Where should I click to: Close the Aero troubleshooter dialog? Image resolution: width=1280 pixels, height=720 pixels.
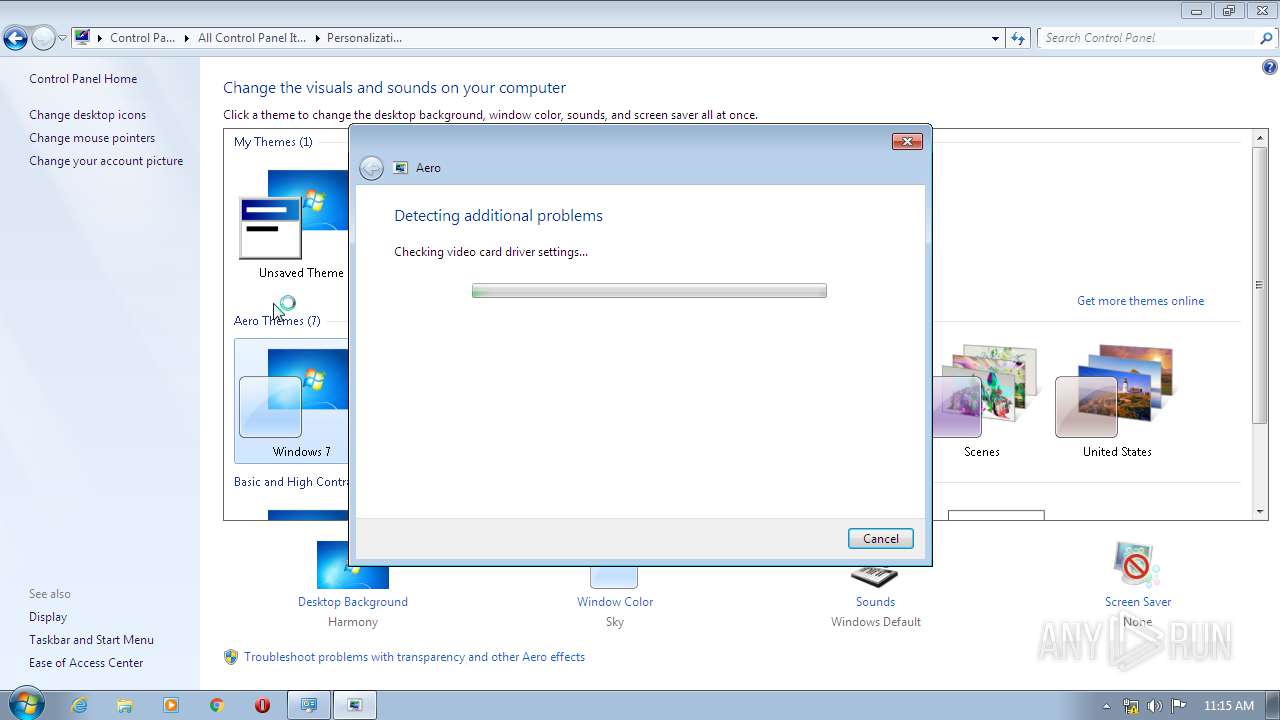(x=907, y=142)
